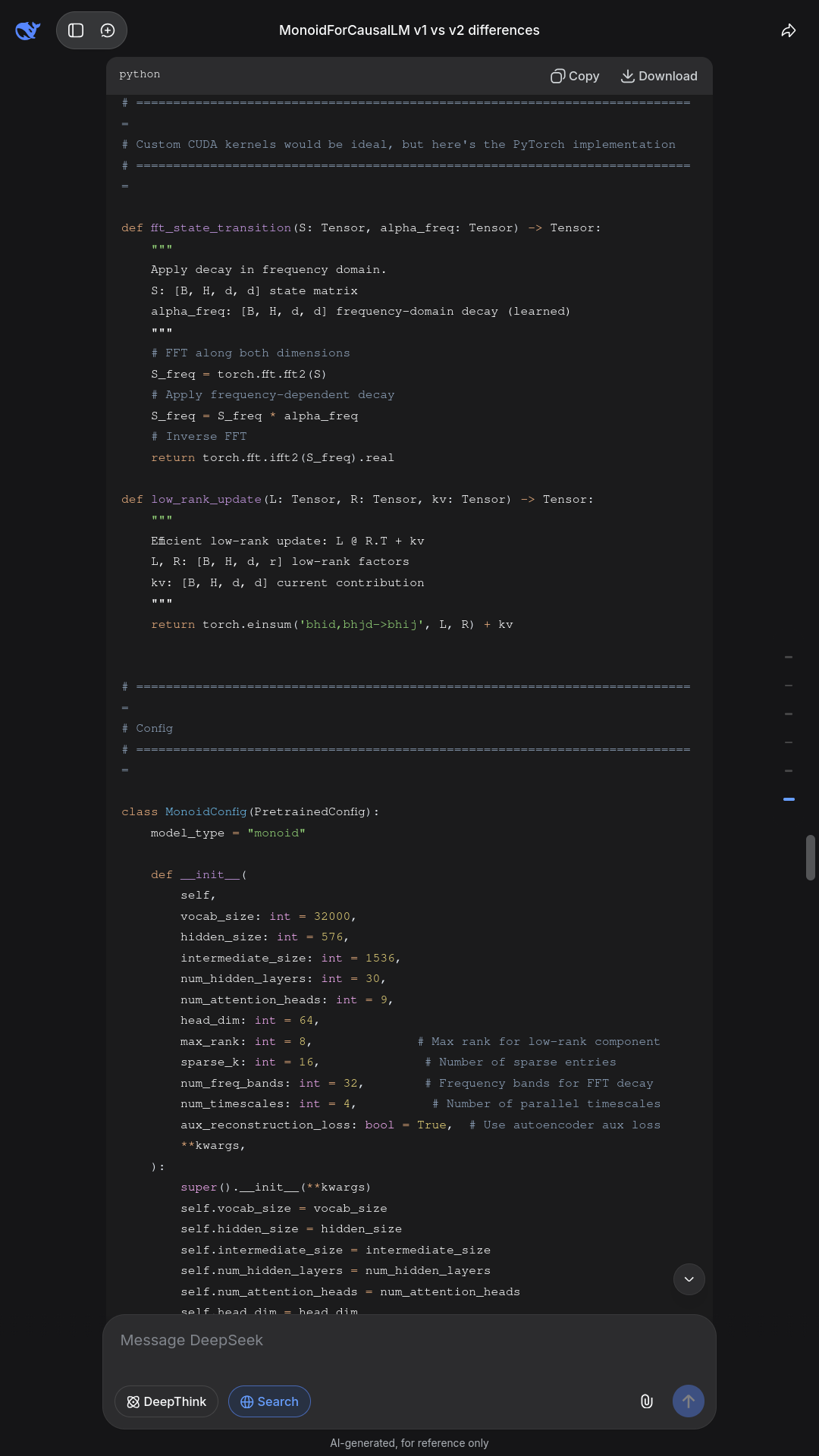Go to the fourth message navigation marker

click(x=789, y=742)
